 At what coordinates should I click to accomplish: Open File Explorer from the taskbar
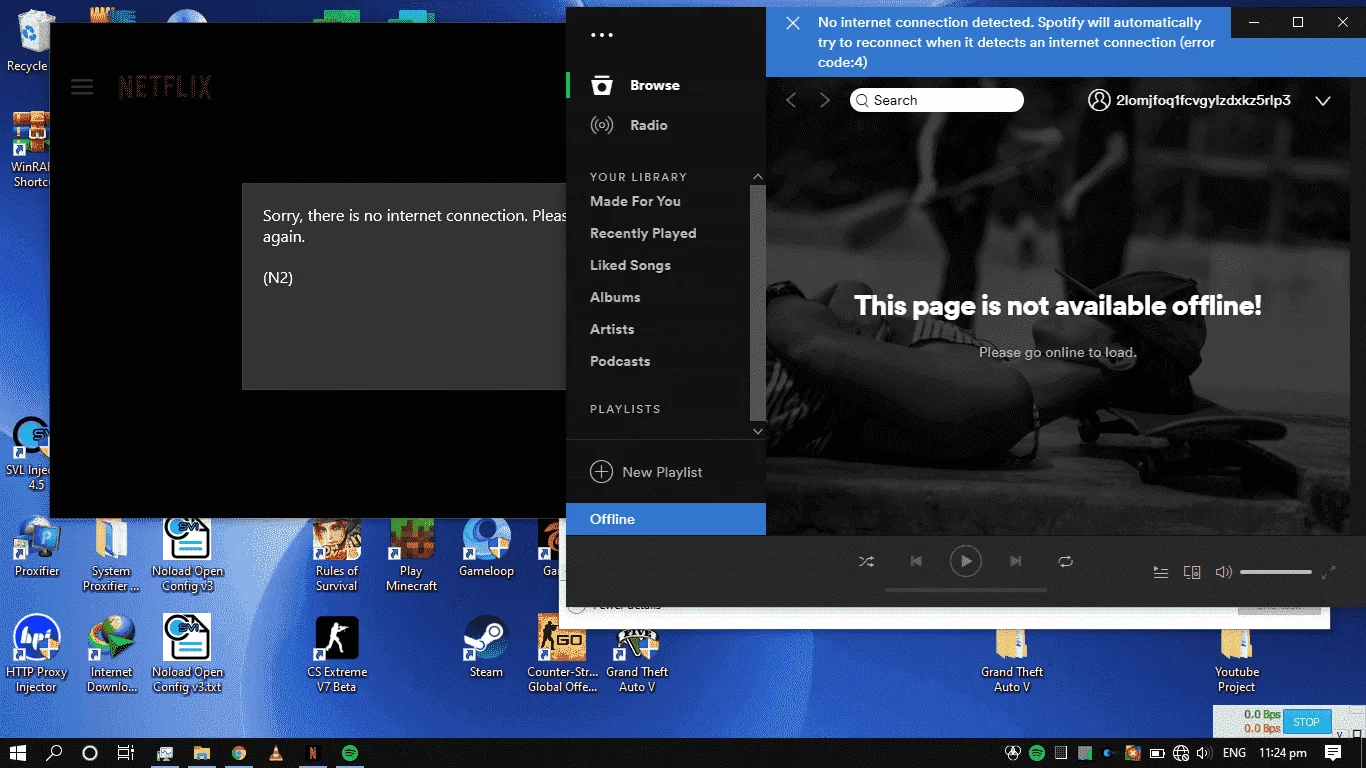202,752
